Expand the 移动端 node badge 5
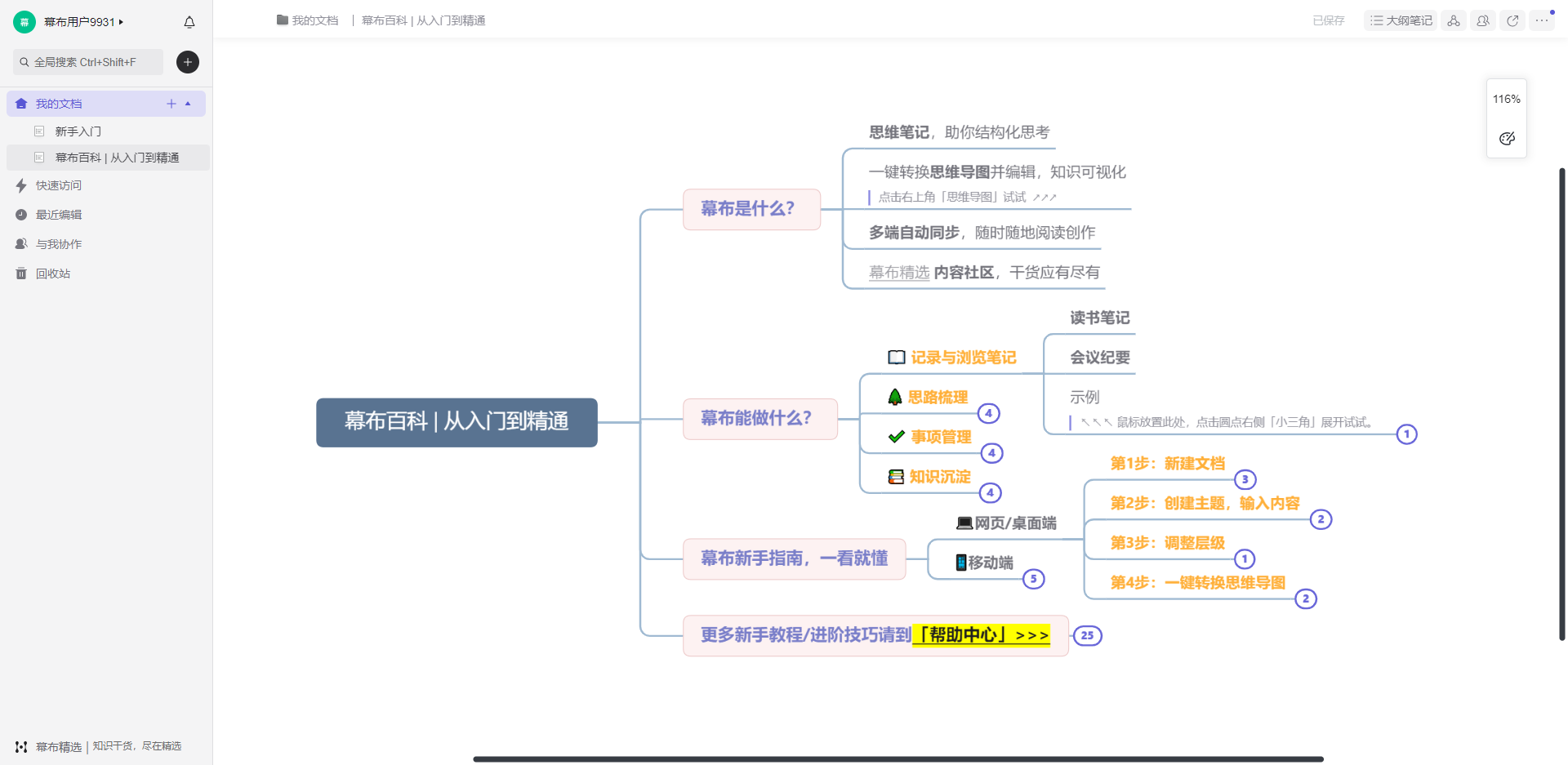This screenshot has height=765, width=1568. [1034, 579]
